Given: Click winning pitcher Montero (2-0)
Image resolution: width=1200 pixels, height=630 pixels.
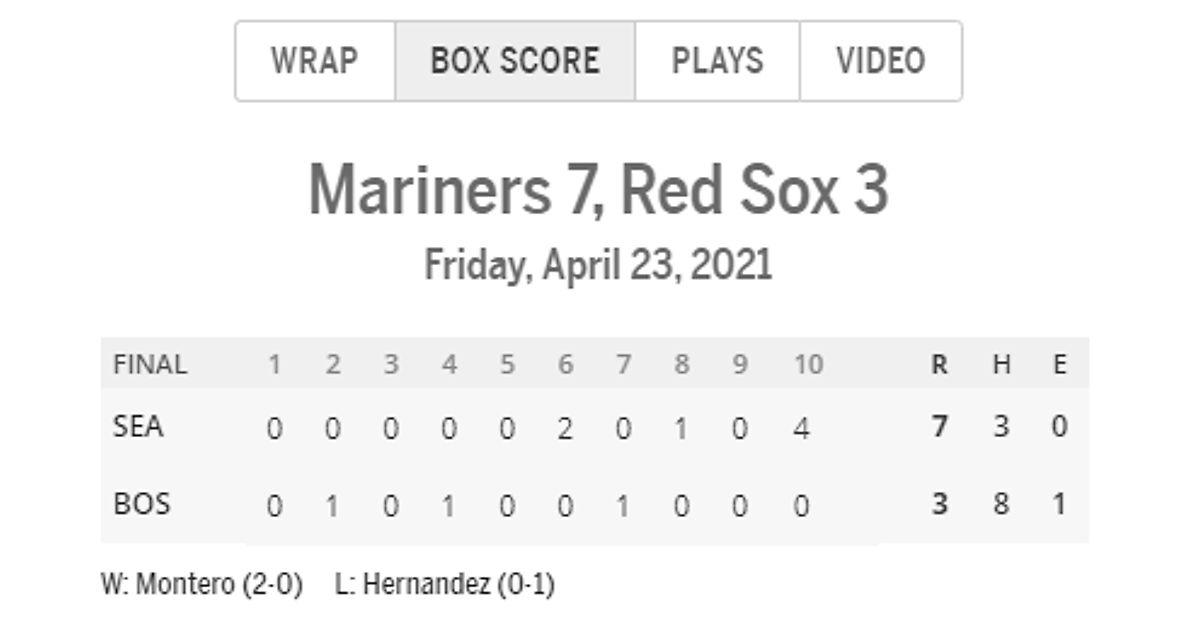Looking at the screenshot, I should (202, 584).
